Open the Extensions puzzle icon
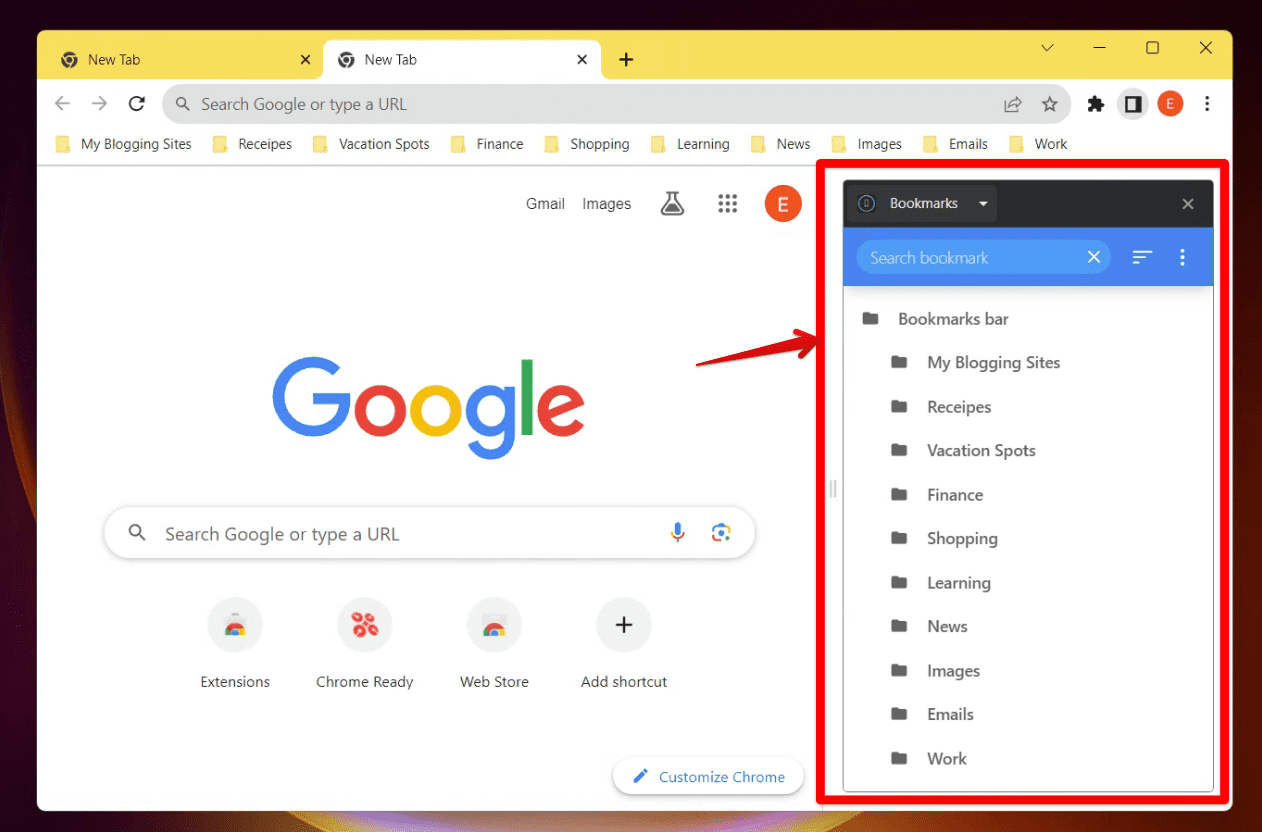Image resolution: width=1262 pixels, height=832 pixels. point(1096,104)
